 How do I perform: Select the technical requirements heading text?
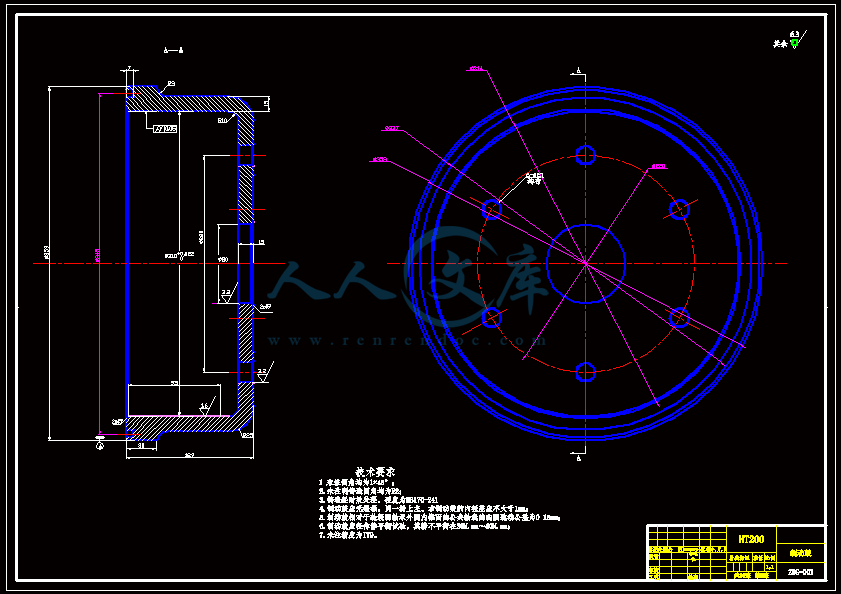[x=375, y=472]
